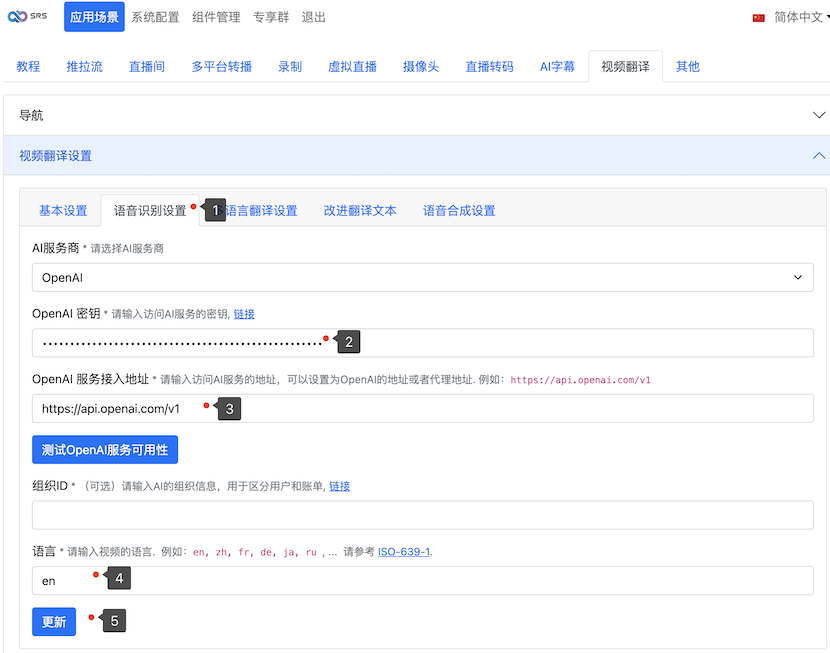Viewport: 830px width, 653px height.
Task: Switch to the 直播间 tab
Action: [x=147, y=66]
